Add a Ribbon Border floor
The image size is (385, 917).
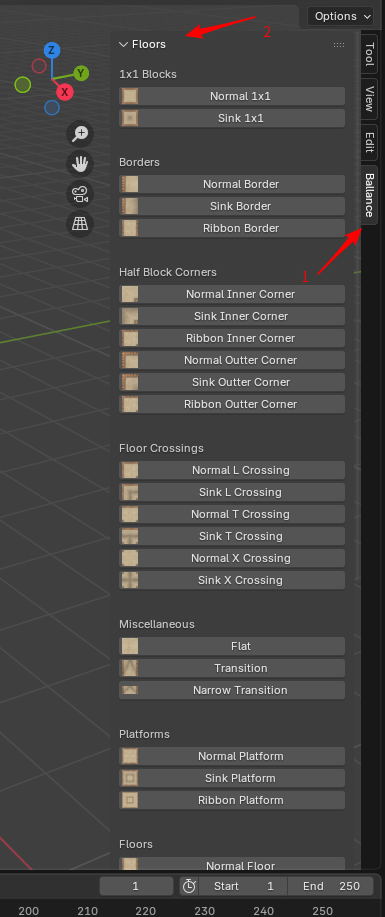232,228
